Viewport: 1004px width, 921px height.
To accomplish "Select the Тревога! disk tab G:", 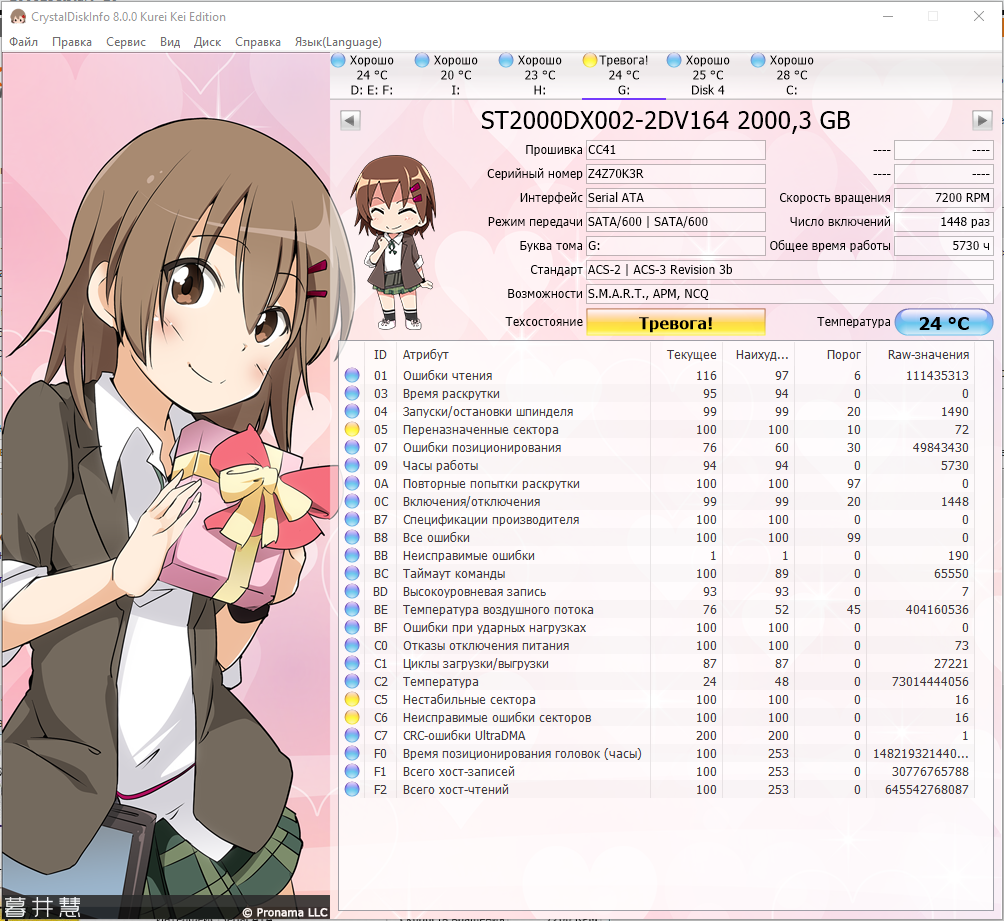I will tap(624, 75).
